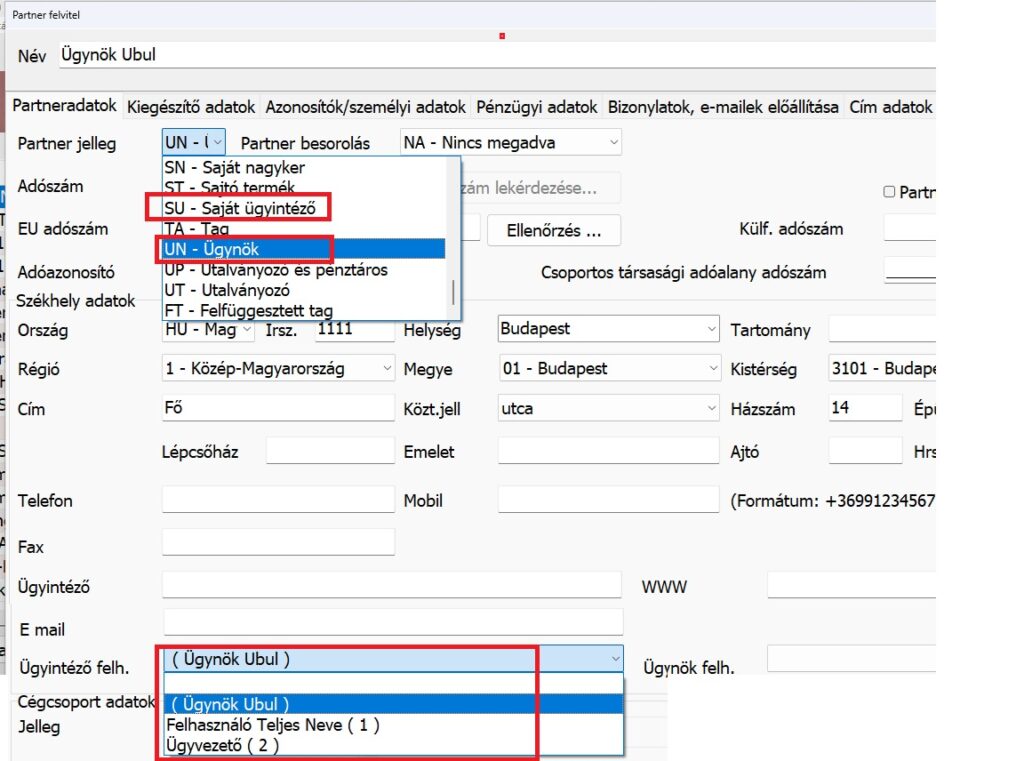Click the Név field containing Ügynök Ubul
Viewport: 1024px width, 761px height.
498,55
